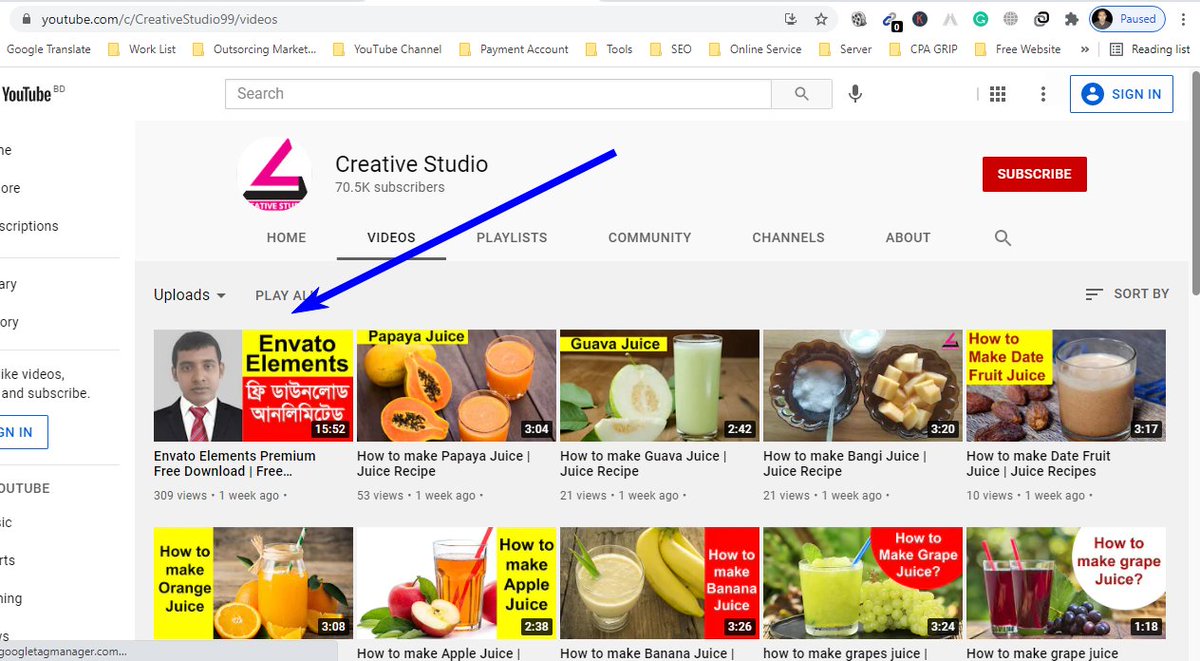The image size is (1200, 661).
Task: Open the Server bookmark folder
Action: click(x=846, y=49)
